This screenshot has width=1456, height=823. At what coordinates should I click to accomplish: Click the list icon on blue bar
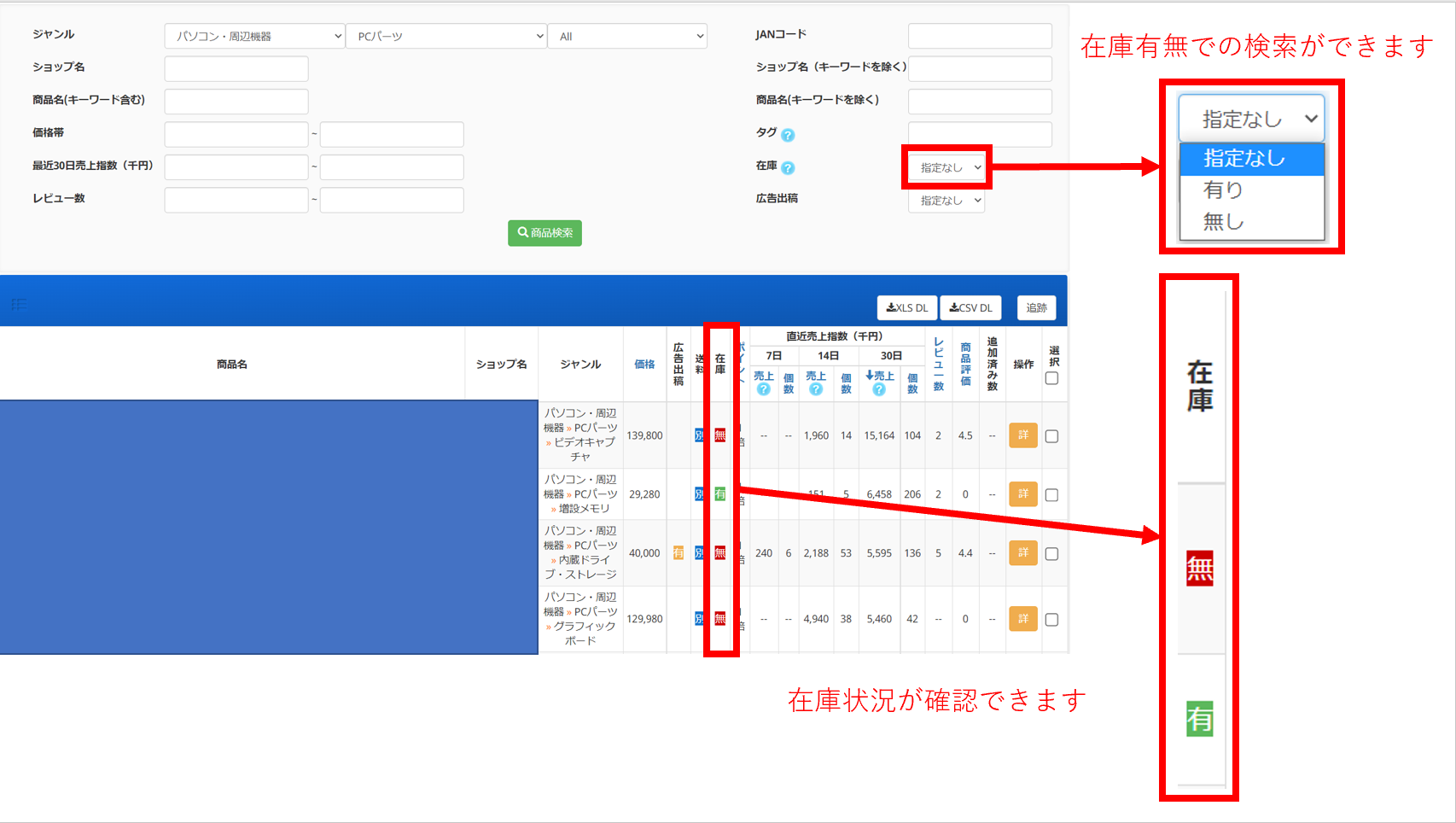[x=20, y=304]
